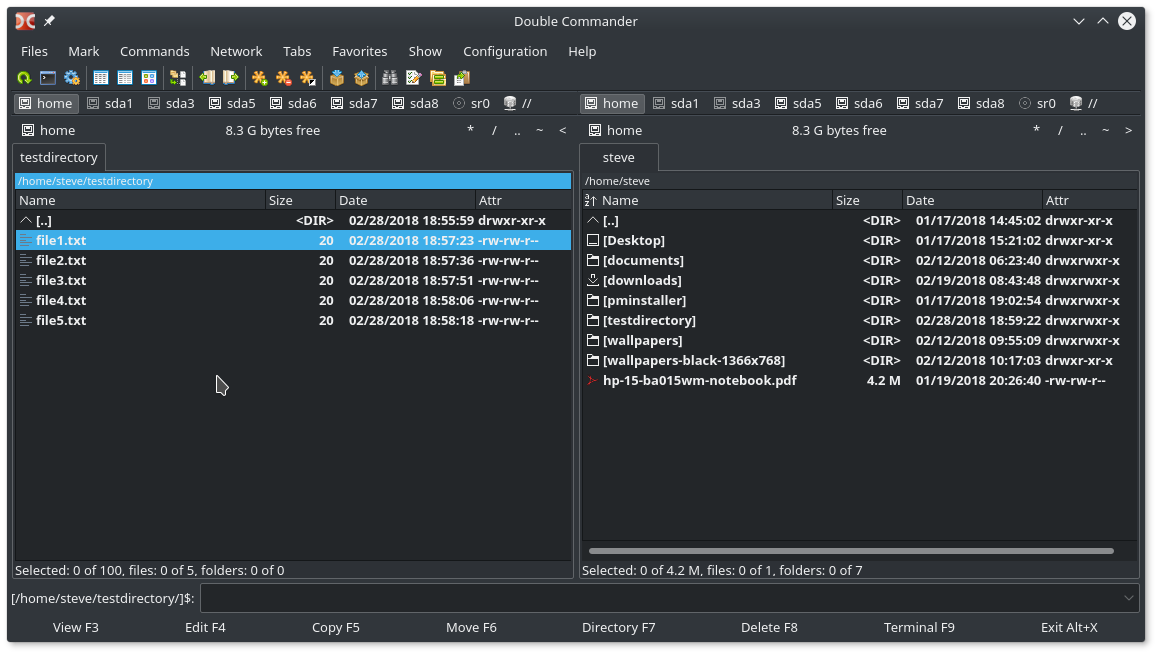1158x655 pixels.
Task: Switch to thumbnails view icon
Action: (x=148, y=78)
